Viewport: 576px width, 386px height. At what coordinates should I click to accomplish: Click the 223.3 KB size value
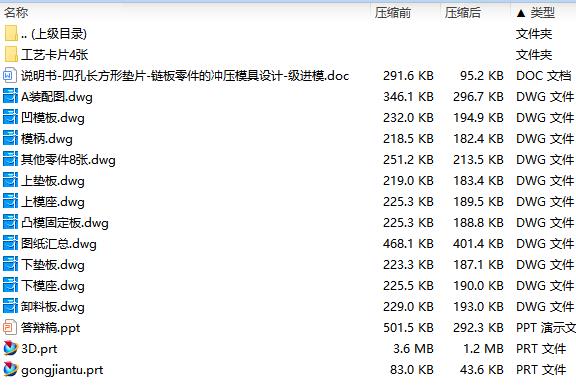(408, 264)
